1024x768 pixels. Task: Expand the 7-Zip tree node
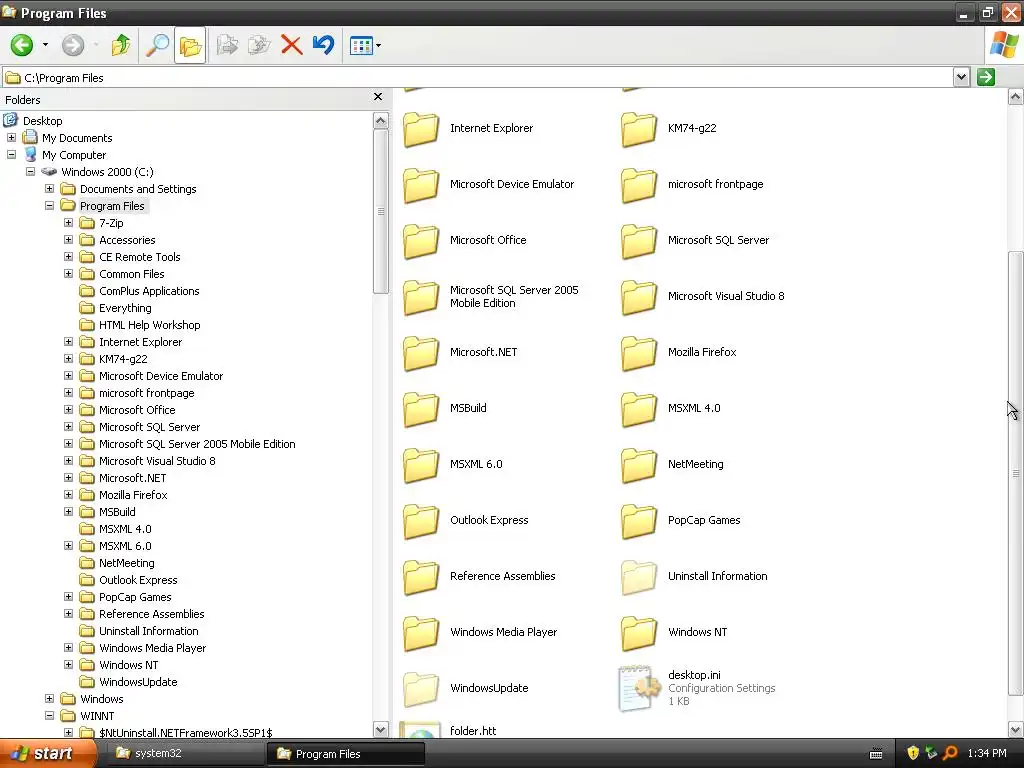tap(68, 223)
